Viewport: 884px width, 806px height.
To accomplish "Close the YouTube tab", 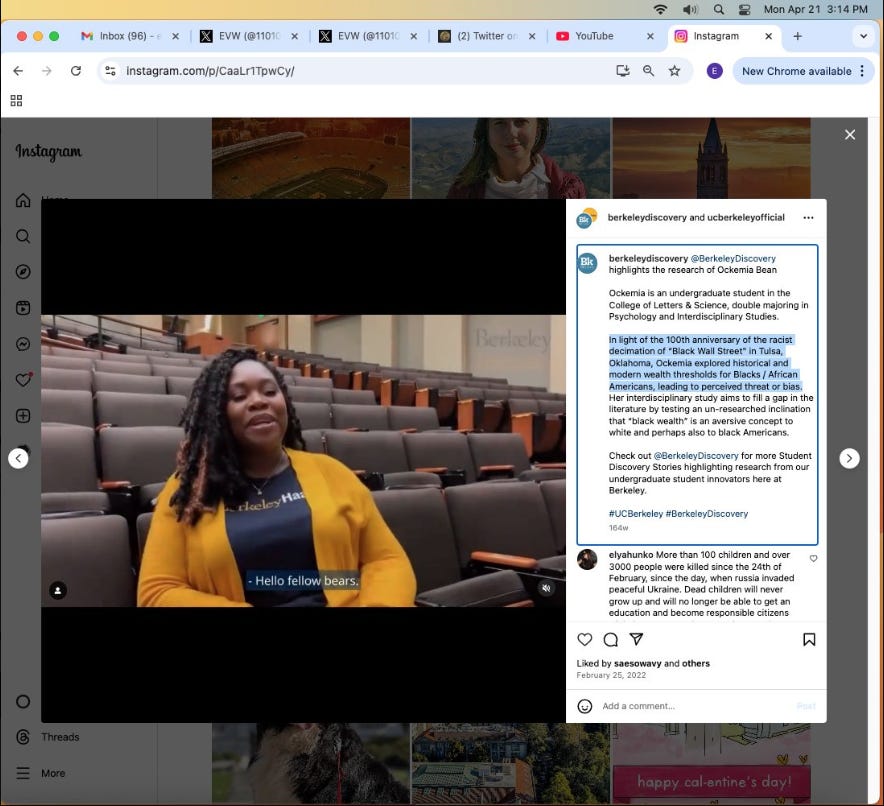I will (x=650, y=36).
